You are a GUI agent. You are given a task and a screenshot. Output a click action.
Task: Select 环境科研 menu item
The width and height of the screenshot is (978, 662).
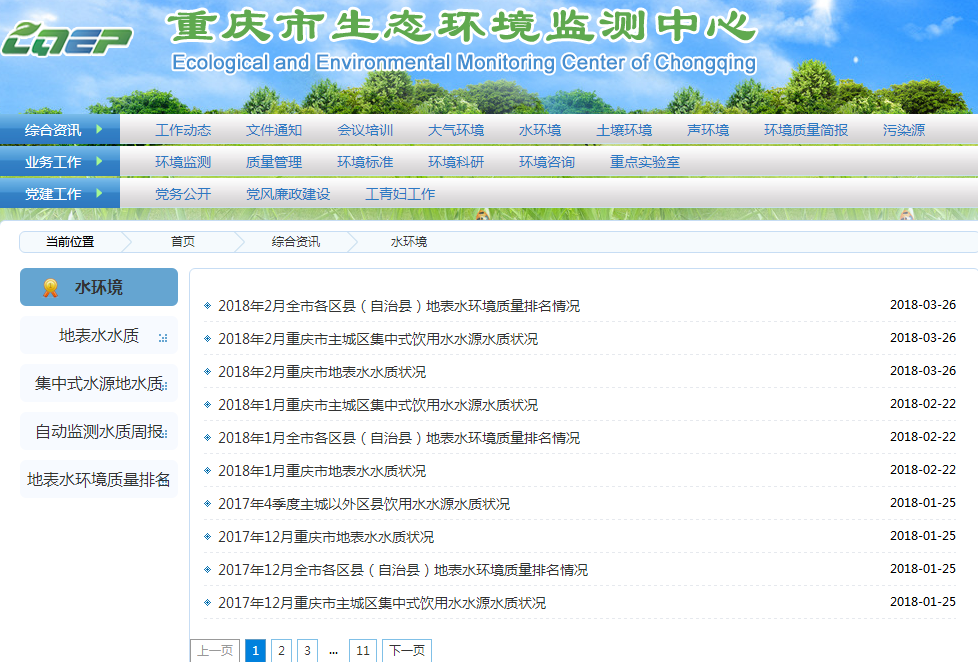[x=456, y=162]
